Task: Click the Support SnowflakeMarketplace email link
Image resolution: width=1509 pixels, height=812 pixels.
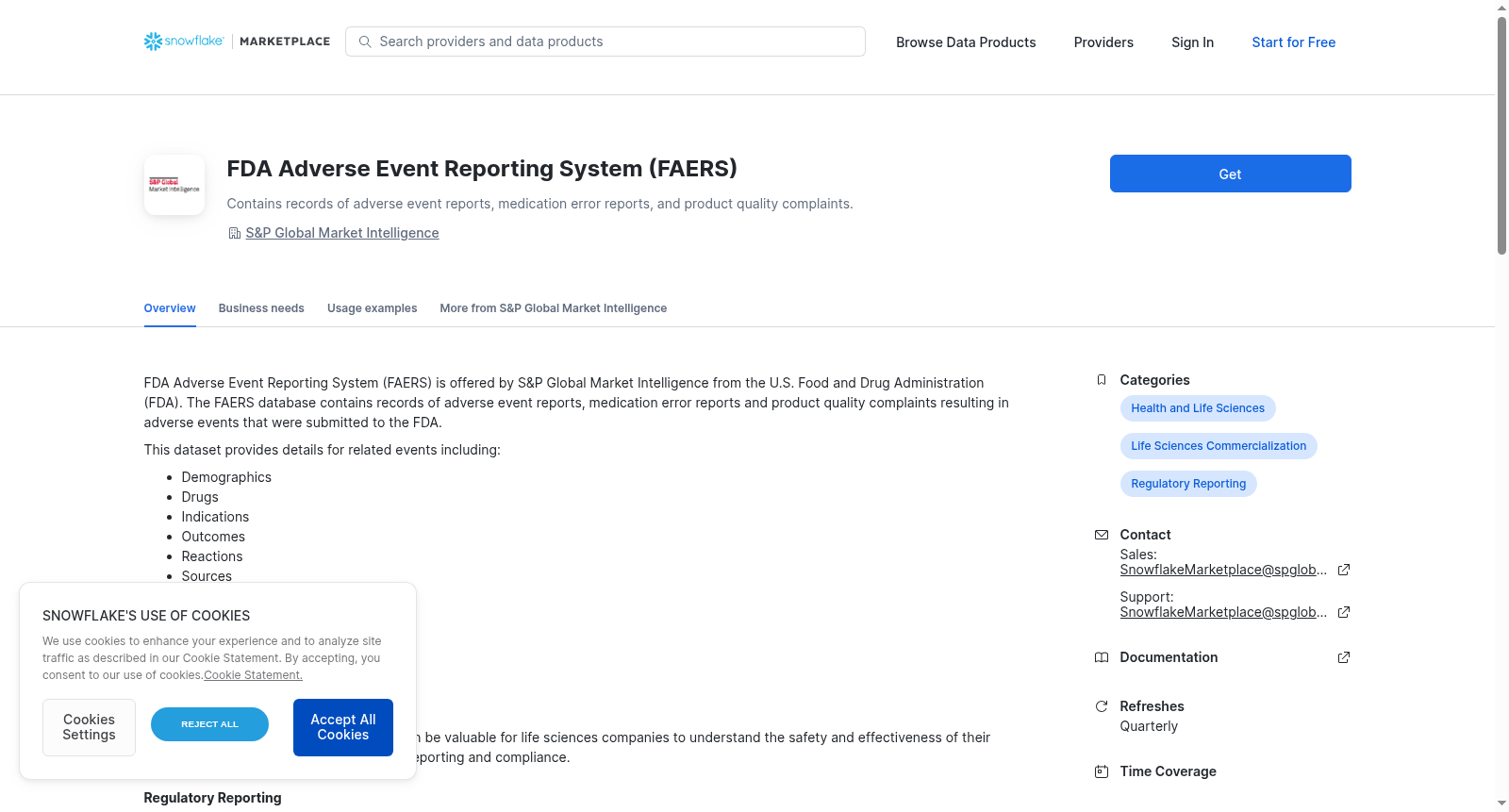Action: tap(1223, 612)
